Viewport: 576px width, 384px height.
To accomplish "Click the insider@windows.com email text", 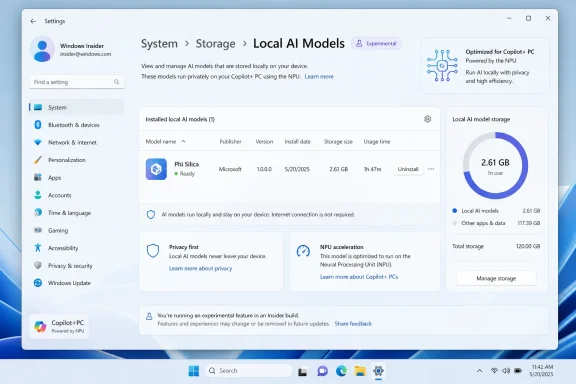I will [x=85, y=54].
